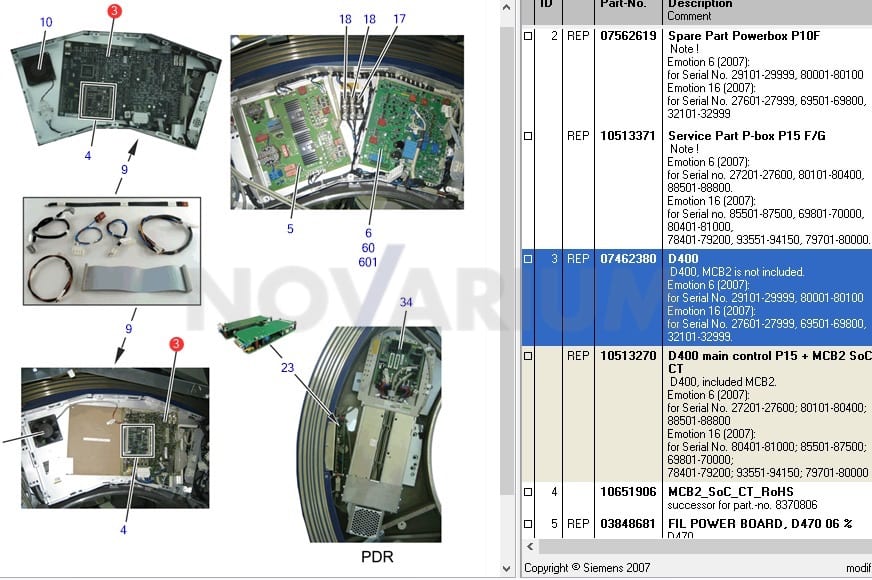Image resolution: width=872 pixels, height=580 pixels.
Task: Click callout number 34 on the diagram
Action: pos(406,302)
